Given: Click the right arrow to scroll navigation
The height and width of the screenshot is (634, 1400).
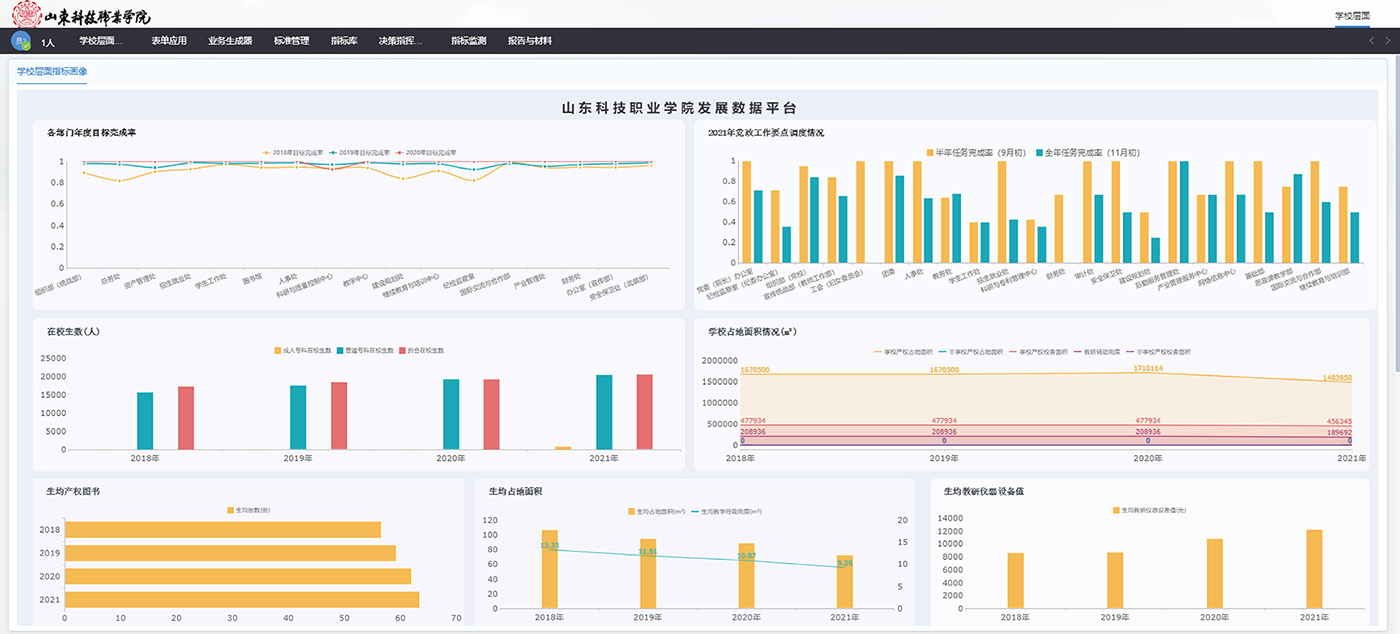Looking at the screenshot, I should 1389,41.
